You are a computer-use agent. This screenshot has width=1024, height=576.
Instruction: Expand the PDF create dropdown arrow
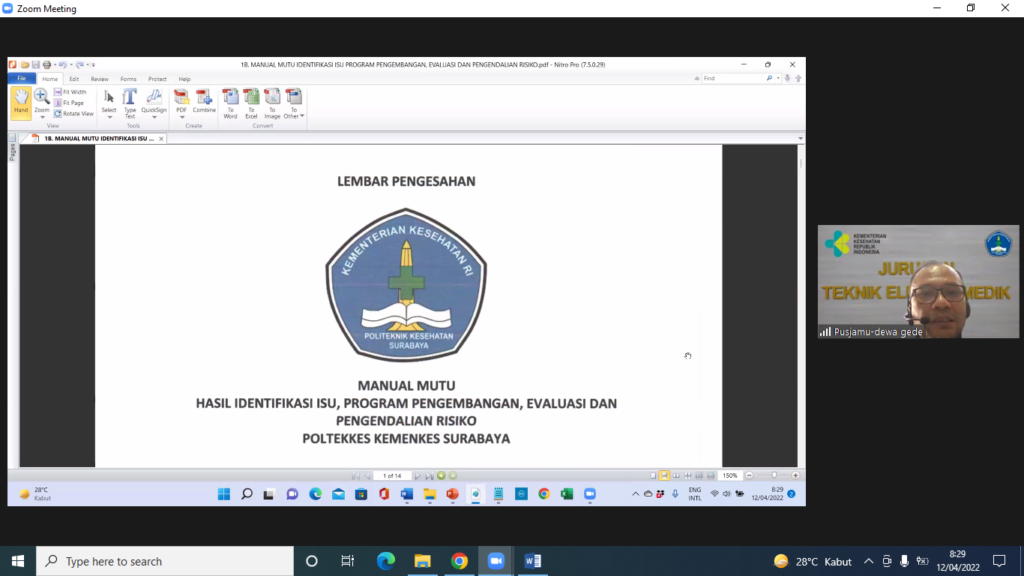(182, 118)
